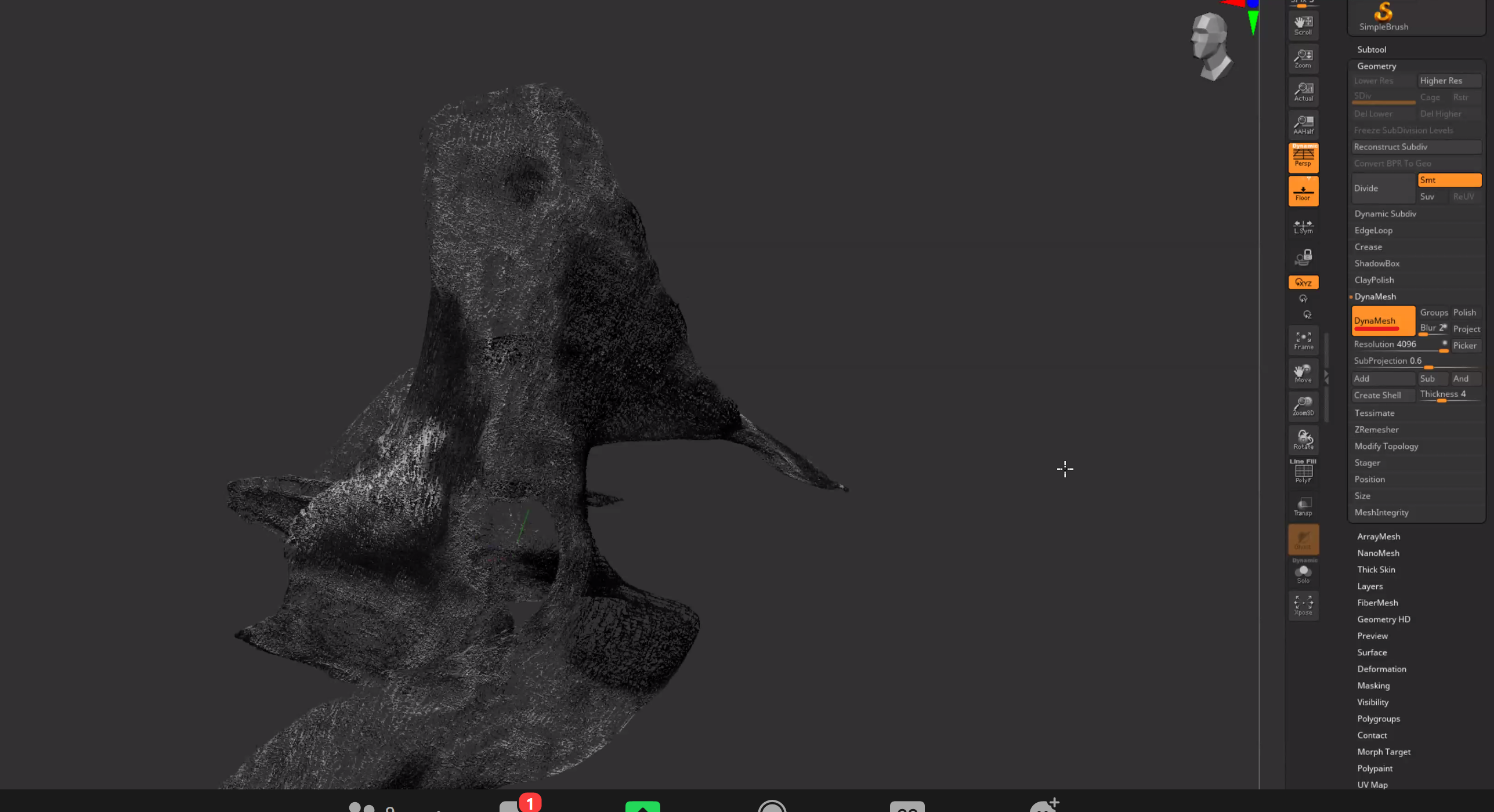Expand the EdgeLoop subsection
Screen dimensions: 1494x812
1373,230
